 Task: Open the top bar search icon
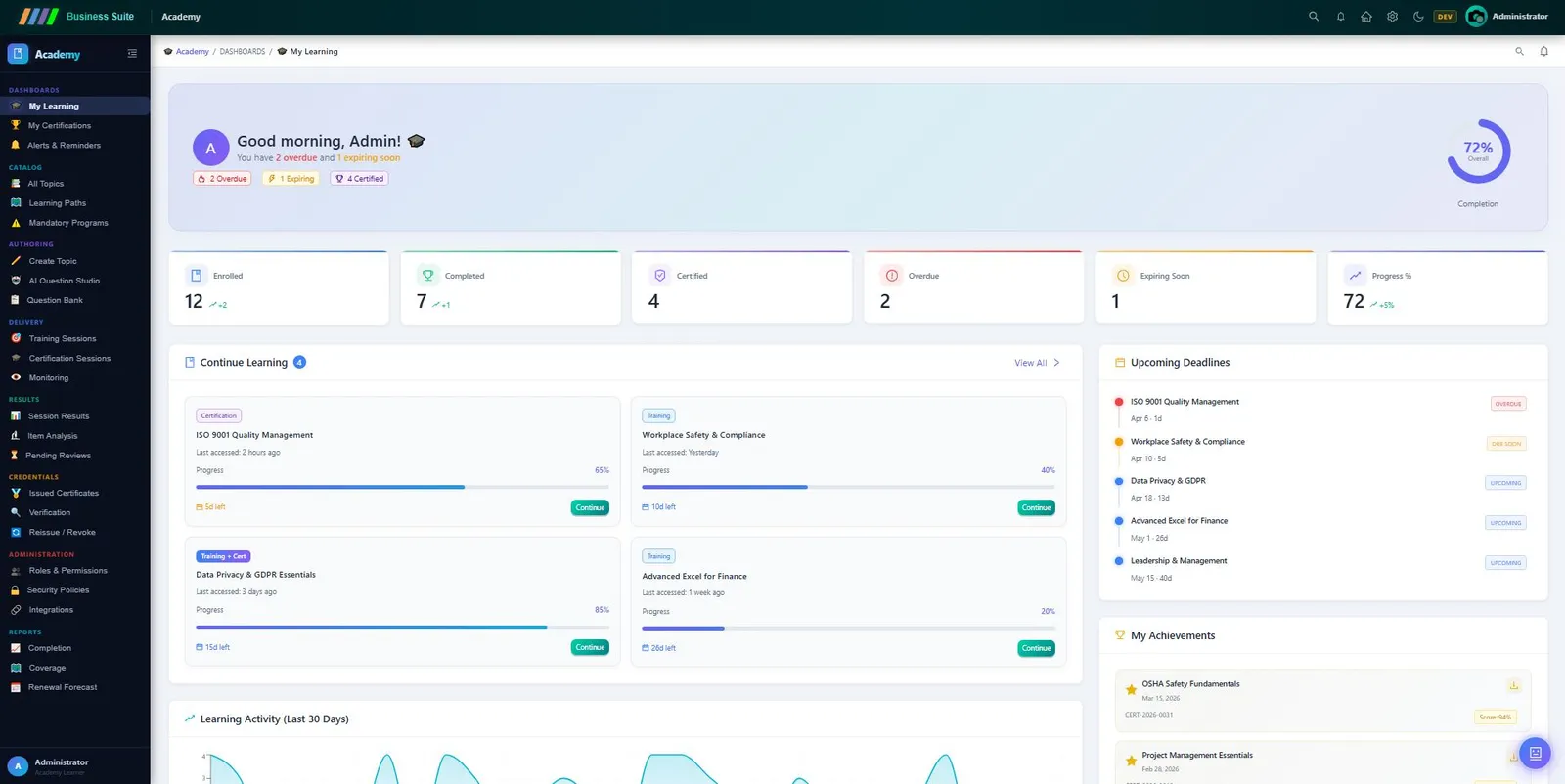(1314, 17)
